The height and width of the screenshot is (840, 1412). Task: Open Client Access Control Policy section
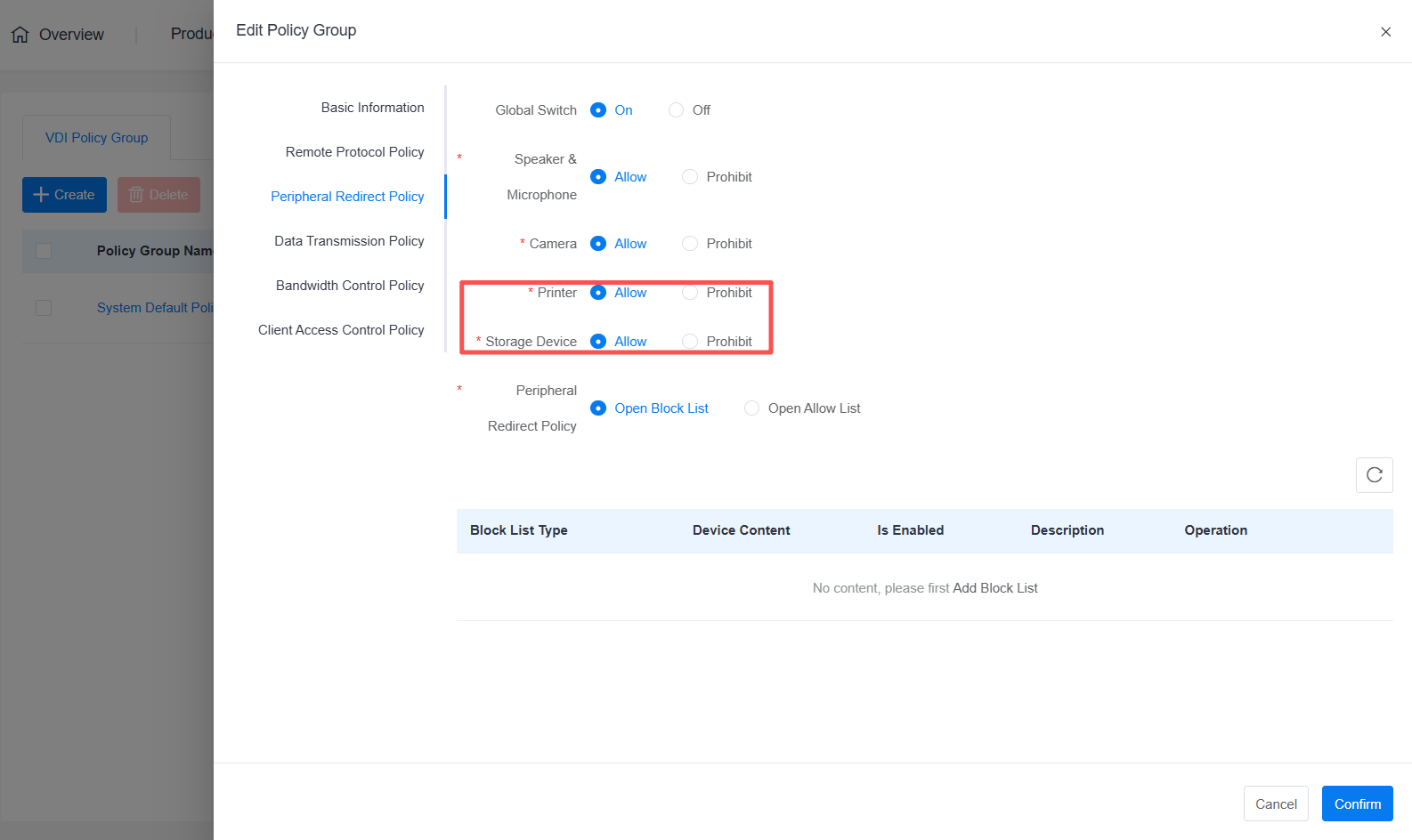[341, 330]
